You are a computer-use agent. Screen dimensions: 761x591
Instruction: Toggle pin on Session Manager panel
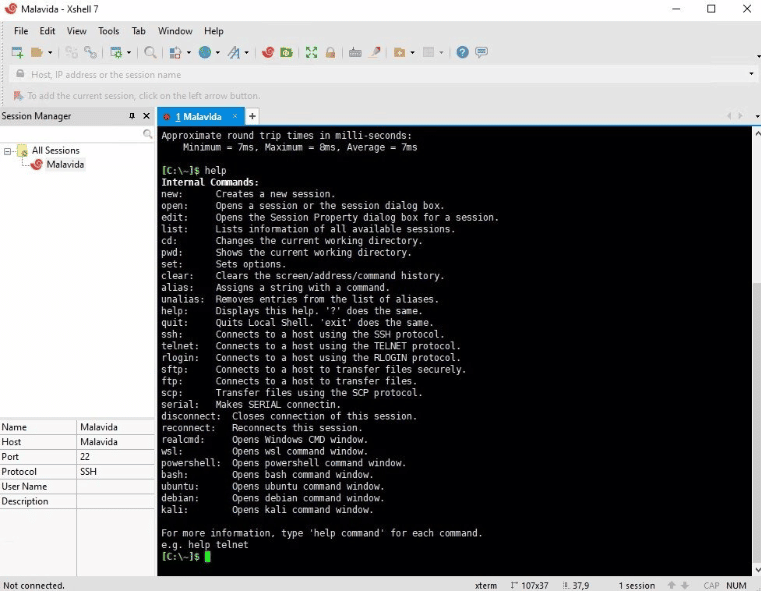click(132, 116)
